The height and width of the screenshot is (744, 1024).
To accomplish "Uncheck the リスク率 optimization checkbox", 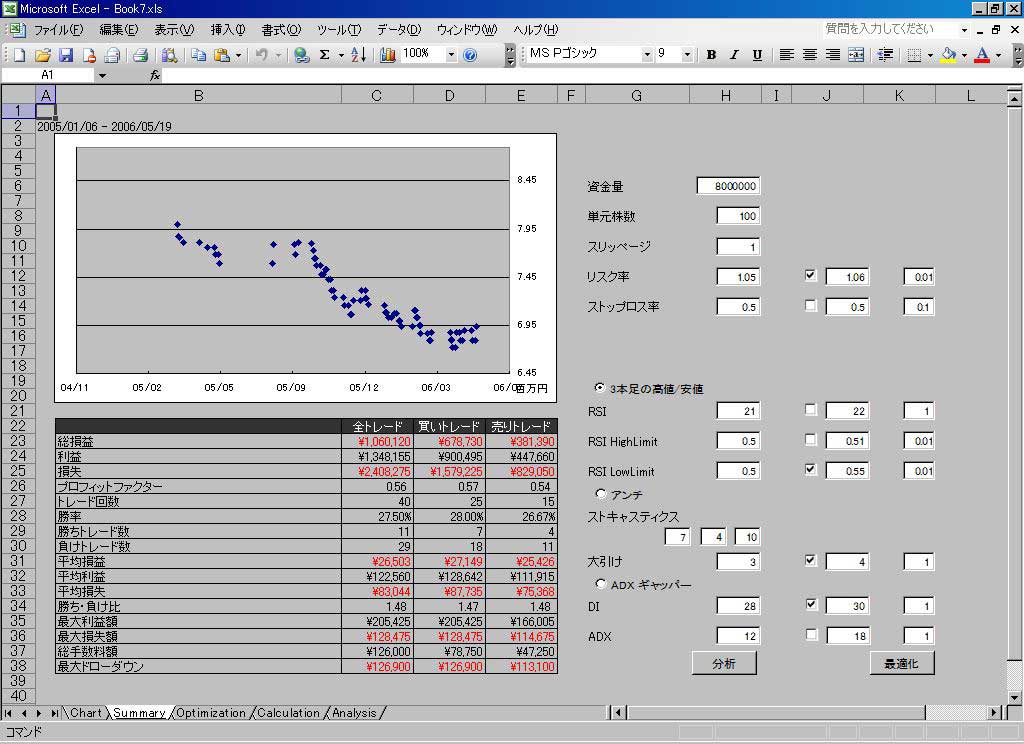I will [811, 275].
